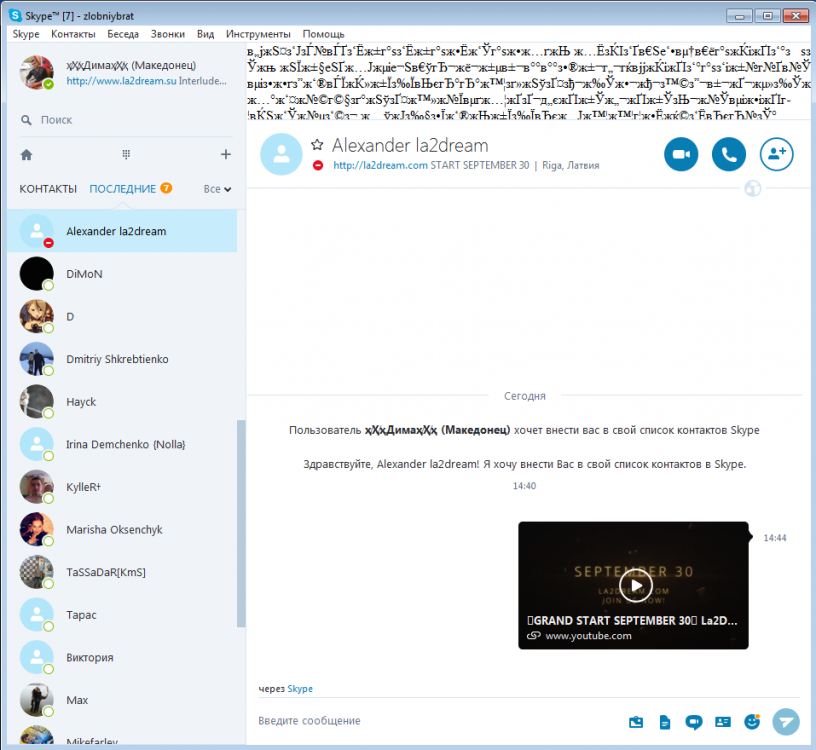816x750 pixels.
Task: Open the dial pad
Action: [126, 154]
